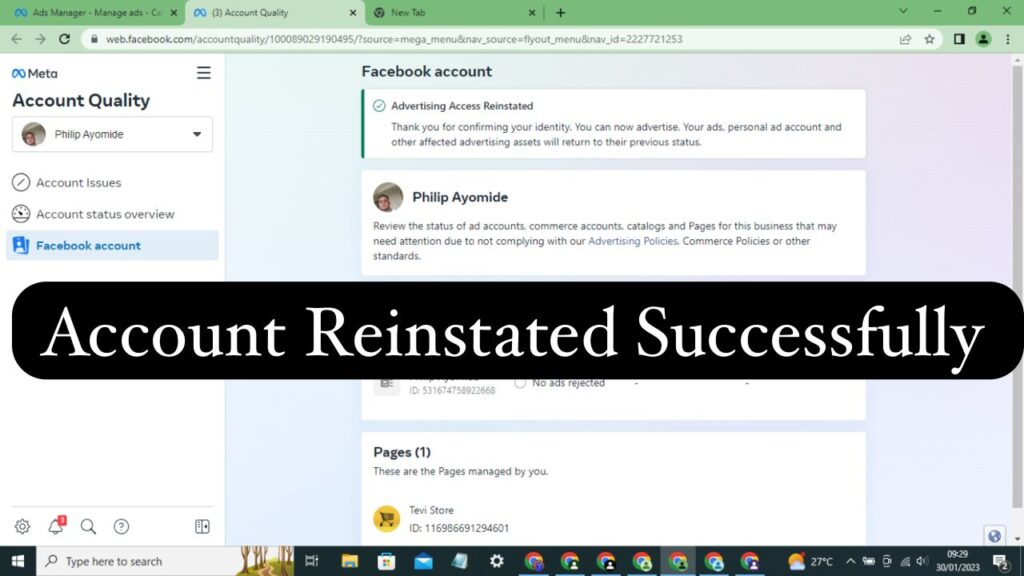This screenshot has height=576, width=1024.
Task: Go back using the browser back arrow
Action: click(x=16, y=39)
